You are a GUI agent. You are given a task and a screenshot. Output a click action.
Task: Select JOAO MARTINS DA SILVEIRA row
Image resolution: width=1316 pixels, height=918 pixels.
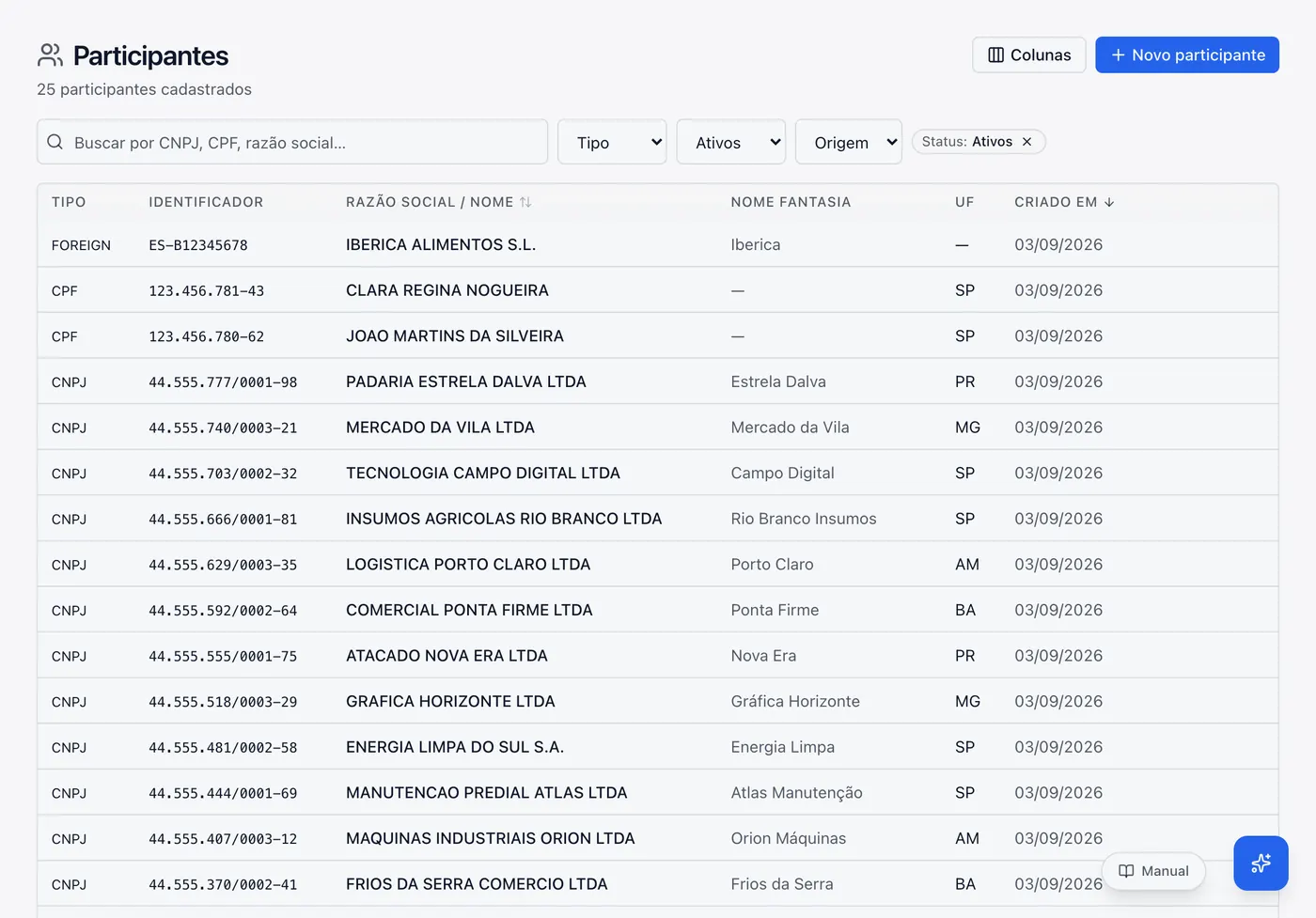tap(658, 335)
